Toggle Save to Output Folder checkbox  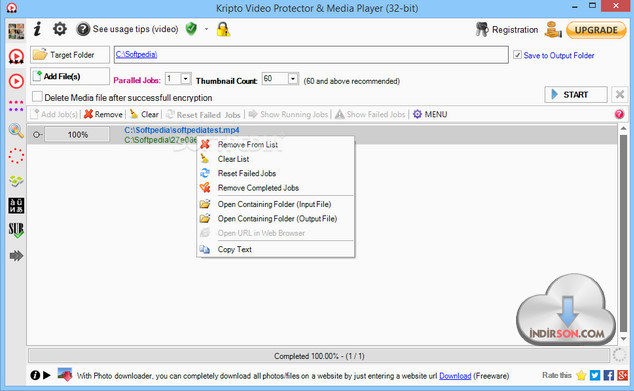(x=517, y=55)
